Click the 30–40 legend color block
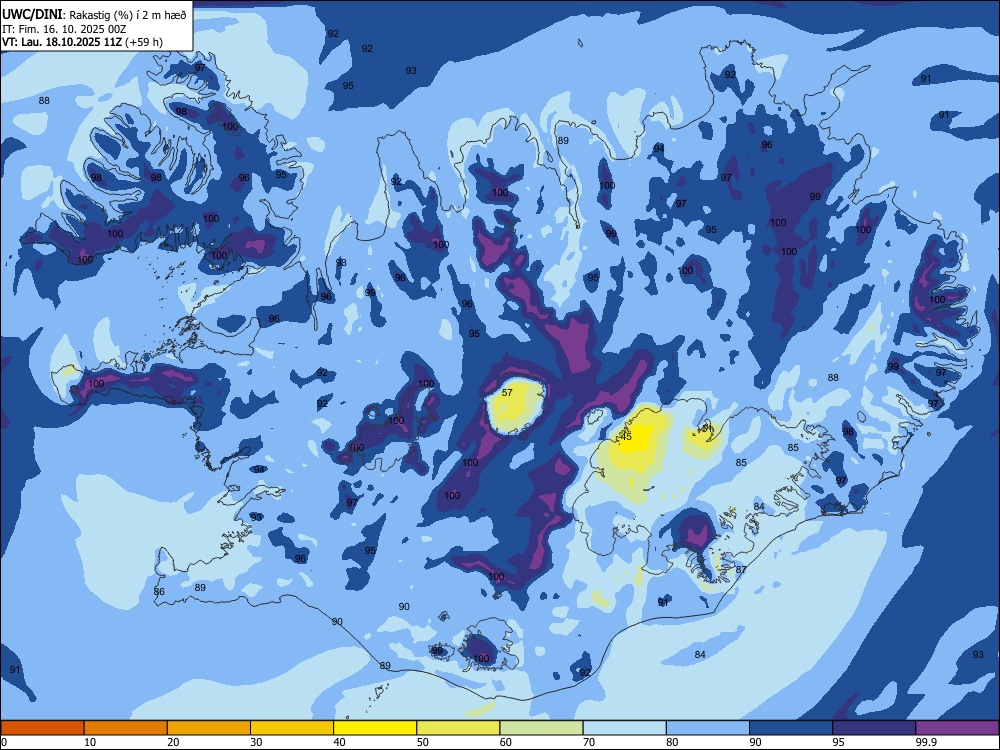 click(x=292, y=728)
